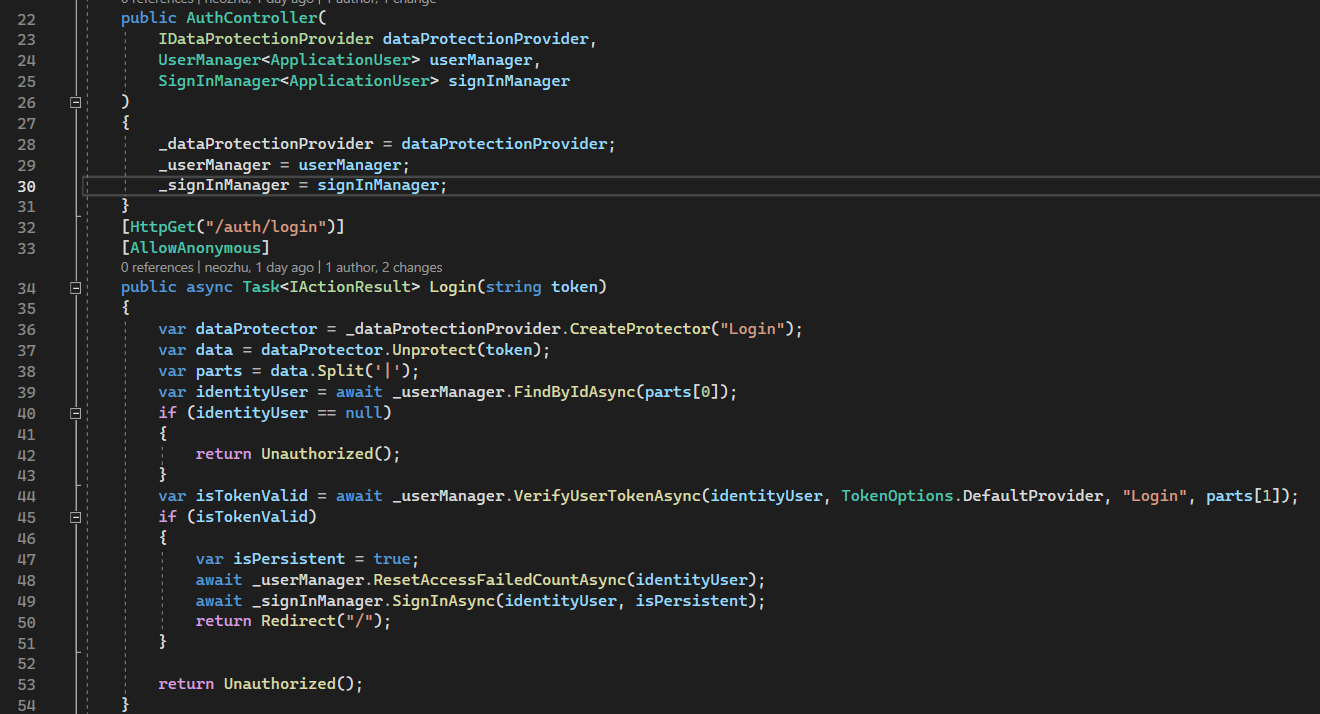1320x714 pixels.
Task: Click line number 30 in the gutter
Action: click(x=26, y=186)
